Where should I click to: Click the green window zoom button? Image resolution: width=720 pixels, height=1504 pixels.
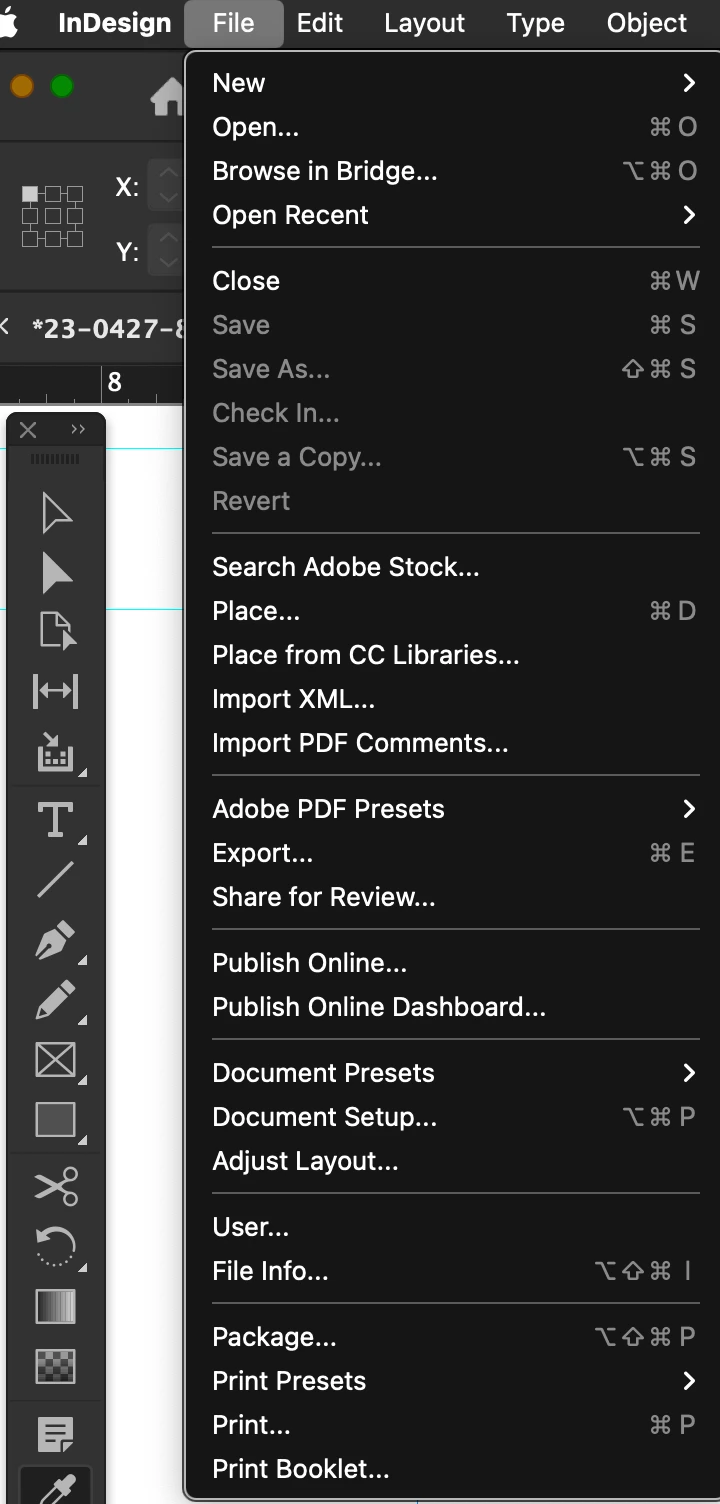click(62, 87)
